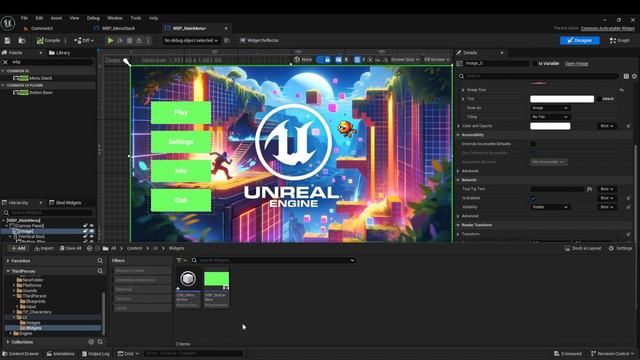This screenshot has height=360, width=640.
Task: Collapse the Accessibility section
Action: [x=458, y=135]
